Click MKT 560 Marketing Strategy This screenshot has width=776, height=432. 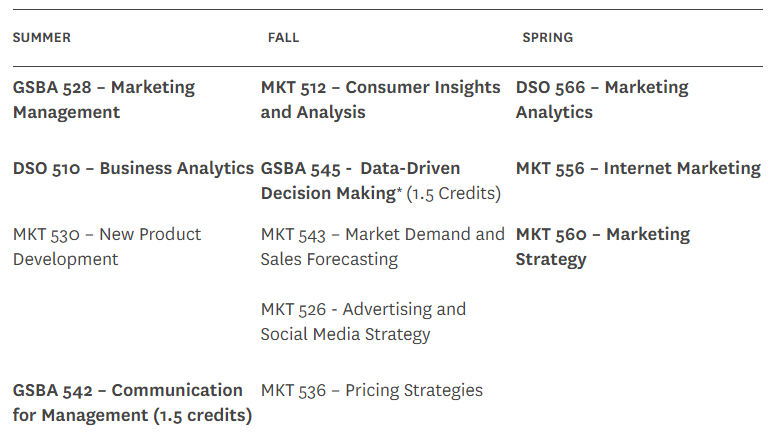click(603, 246)
